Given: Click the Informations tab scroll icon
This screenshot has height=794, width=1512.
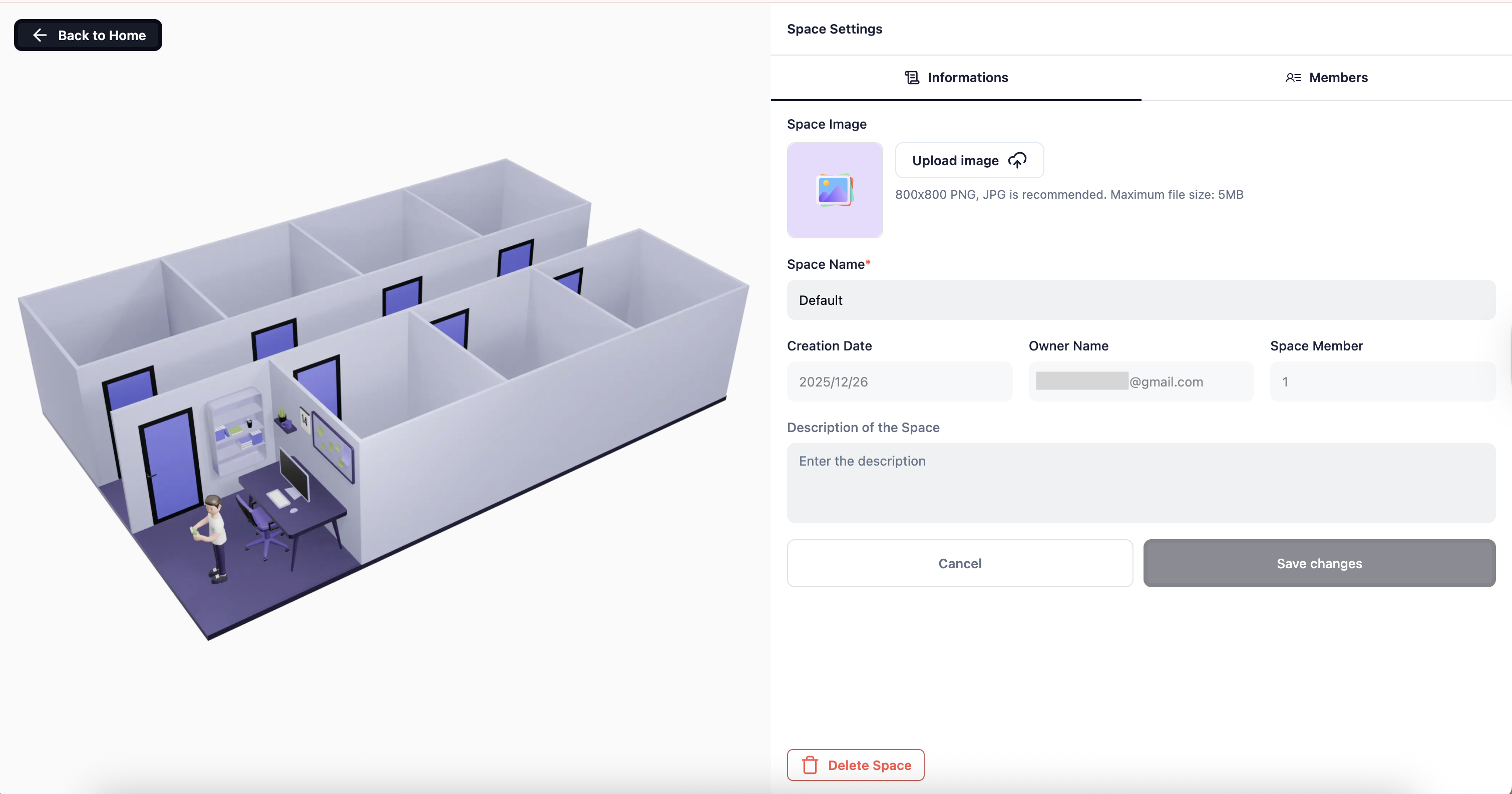Looking at the screenshot, I should coord(912,78).
